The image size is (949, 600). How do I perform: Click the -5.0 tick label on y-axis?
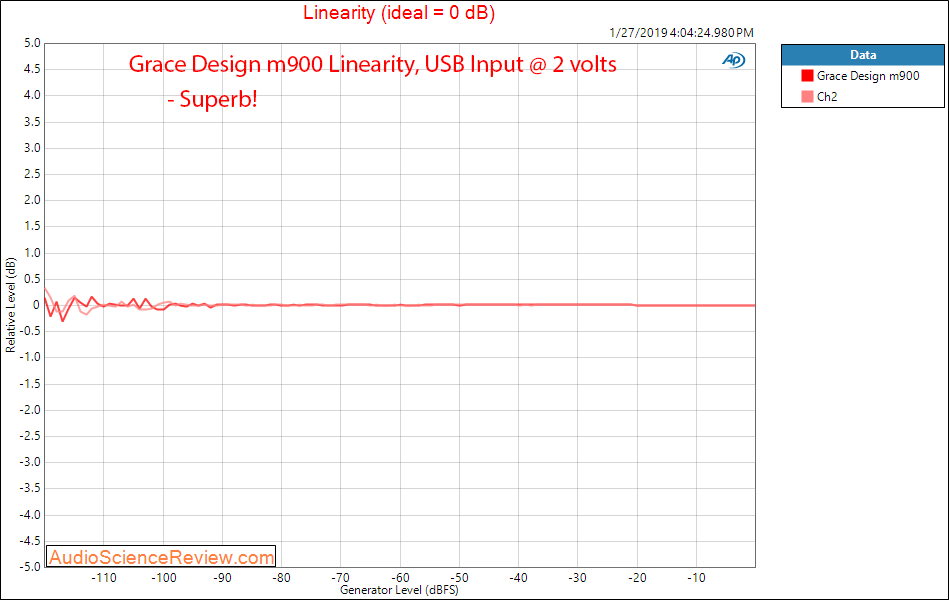point(30,566)
